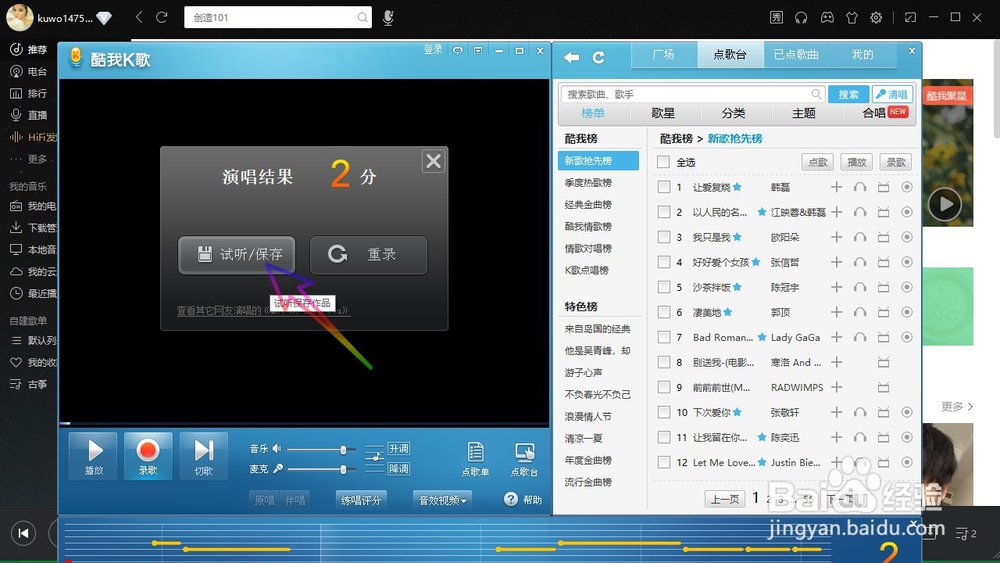The width and height of the screenshot is (1000, 563).
Task: Click the 播放 play button in K歌 window
Action: (x=93, y=456)
